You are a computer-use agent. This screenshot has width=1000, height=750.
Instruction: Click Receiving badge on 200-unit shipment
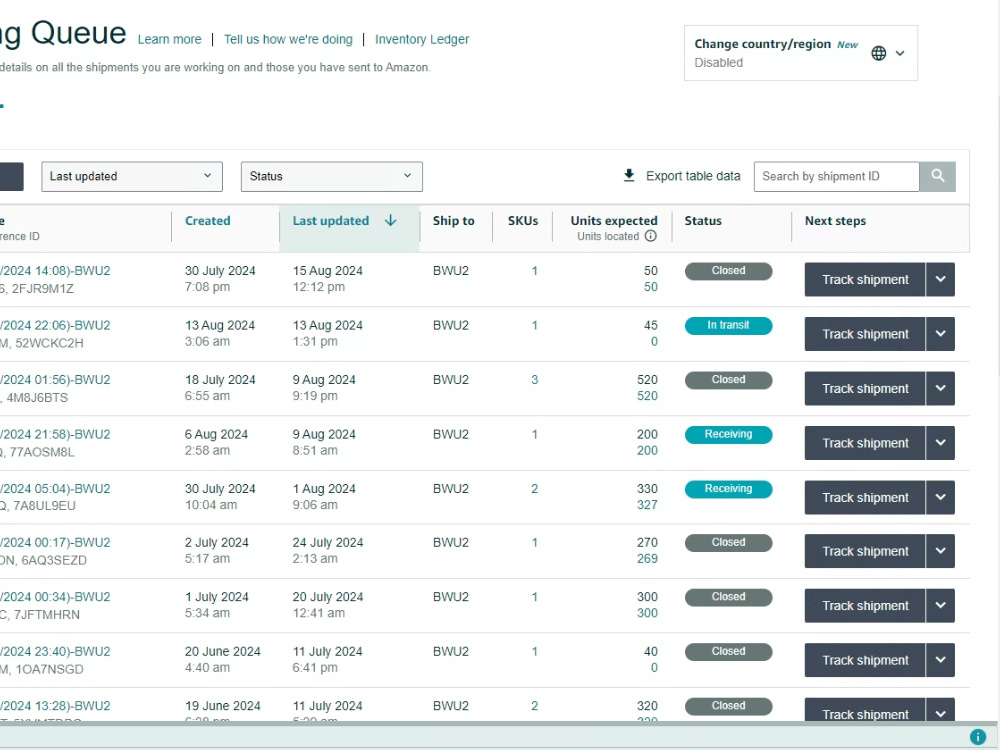(728, 434)
